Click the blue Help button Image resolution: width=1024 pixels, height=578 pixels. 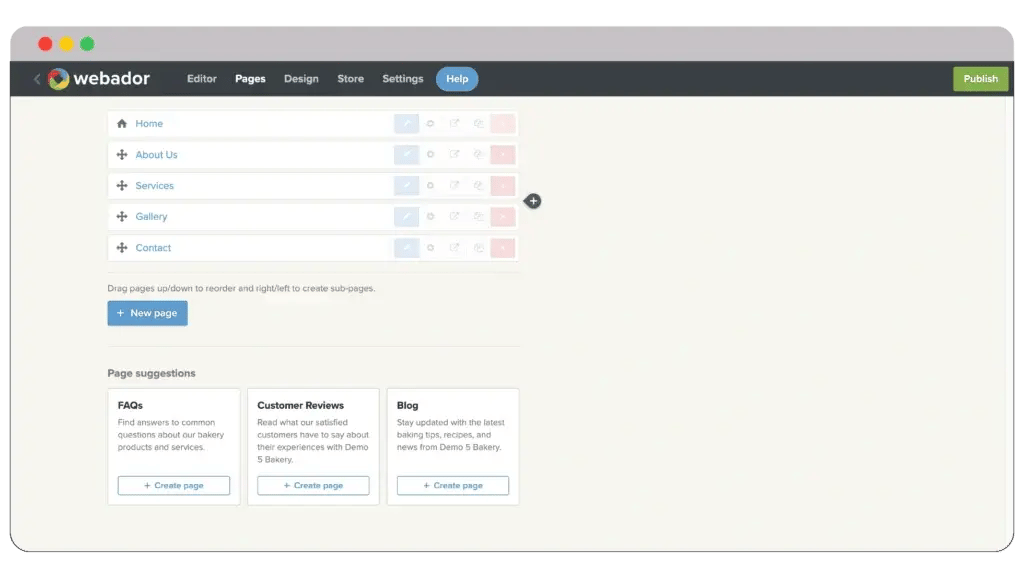pos(457,79)
